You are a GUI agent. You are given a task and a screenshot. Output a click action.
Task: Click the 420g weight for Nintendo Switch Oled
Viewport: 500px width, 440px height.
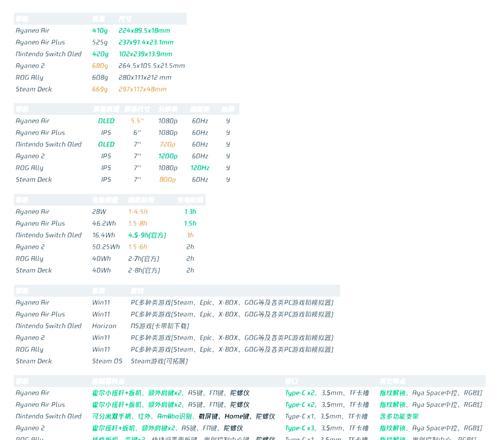coord(100,54)
